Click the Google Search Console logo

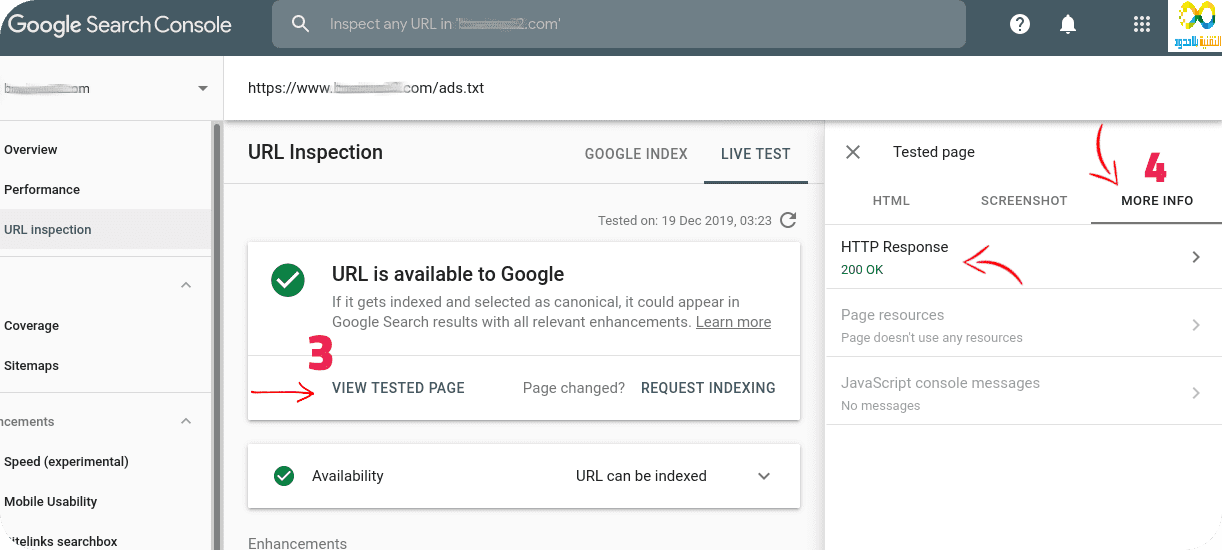click(119, 26)
